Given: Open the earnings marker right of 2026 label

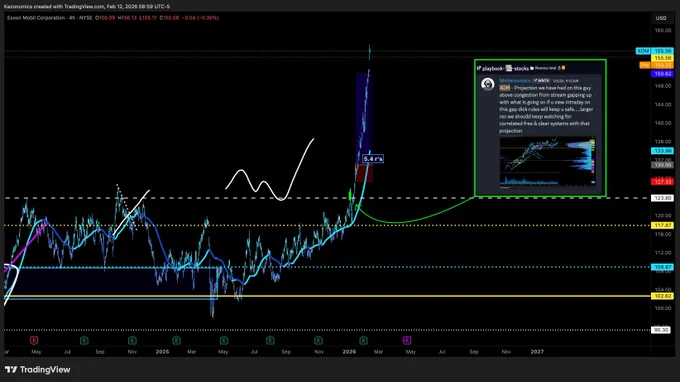Looking at the screenshot, I should [363, 340].
